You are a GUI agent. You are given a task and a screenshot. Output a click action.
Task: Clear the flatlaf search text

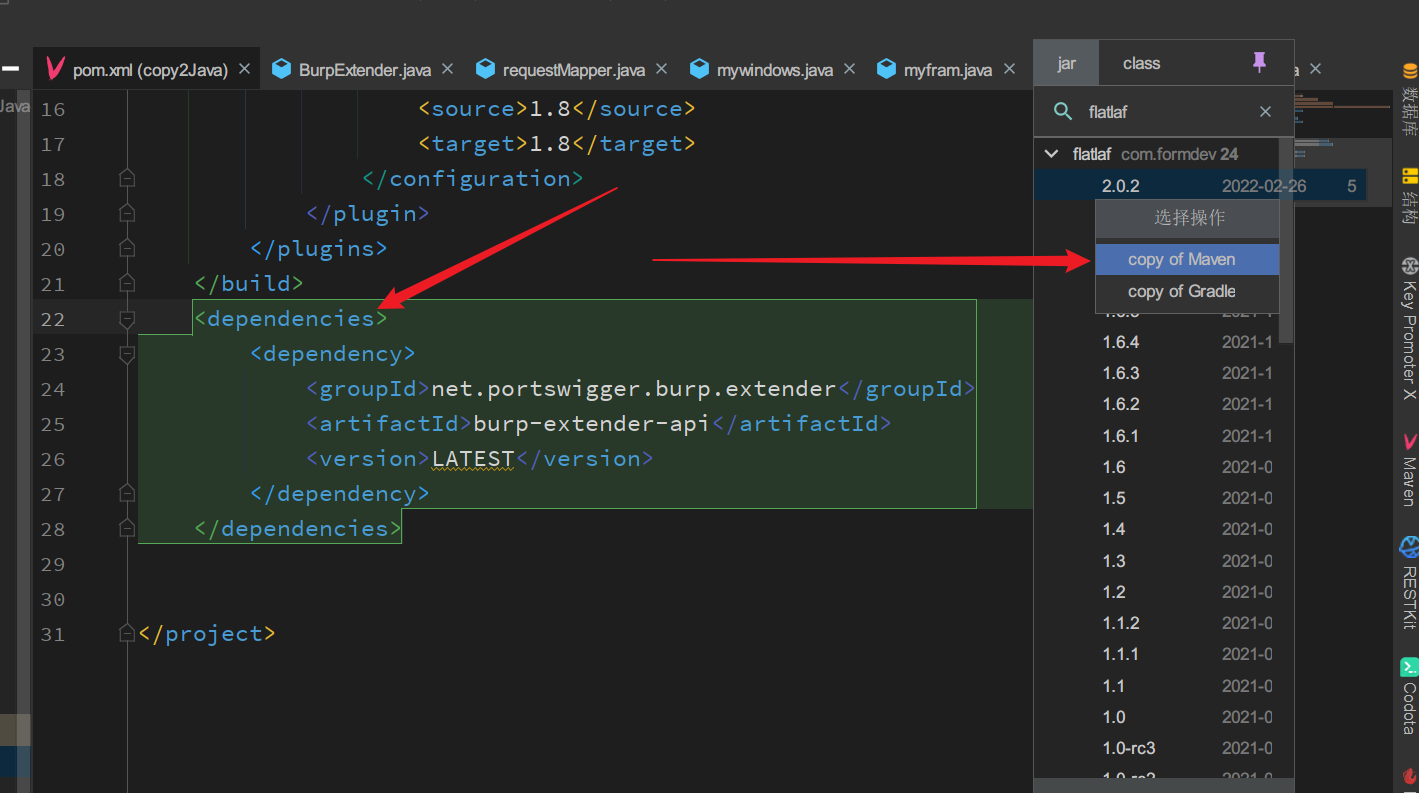click(x=1265, y=112)
